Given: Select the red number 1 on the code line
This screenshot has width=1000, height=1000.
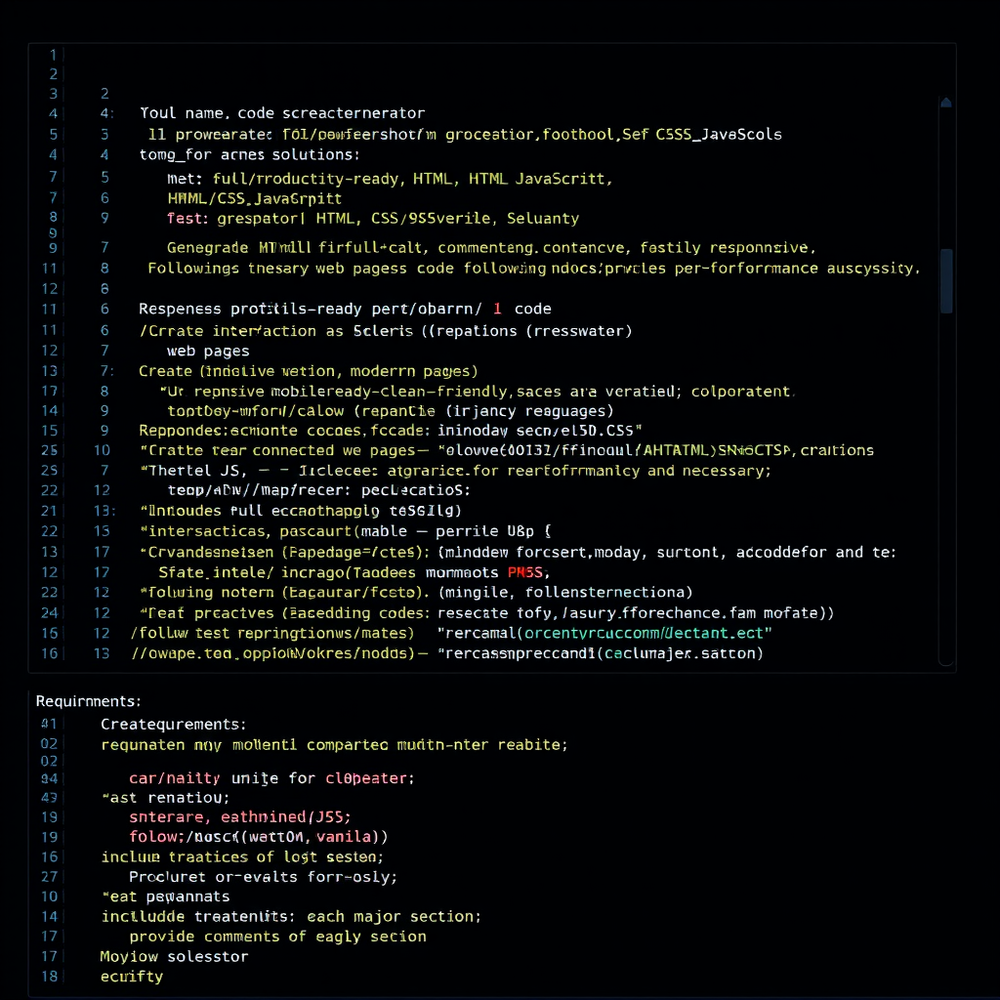Looking at the screenshot, I should [497, 308].
